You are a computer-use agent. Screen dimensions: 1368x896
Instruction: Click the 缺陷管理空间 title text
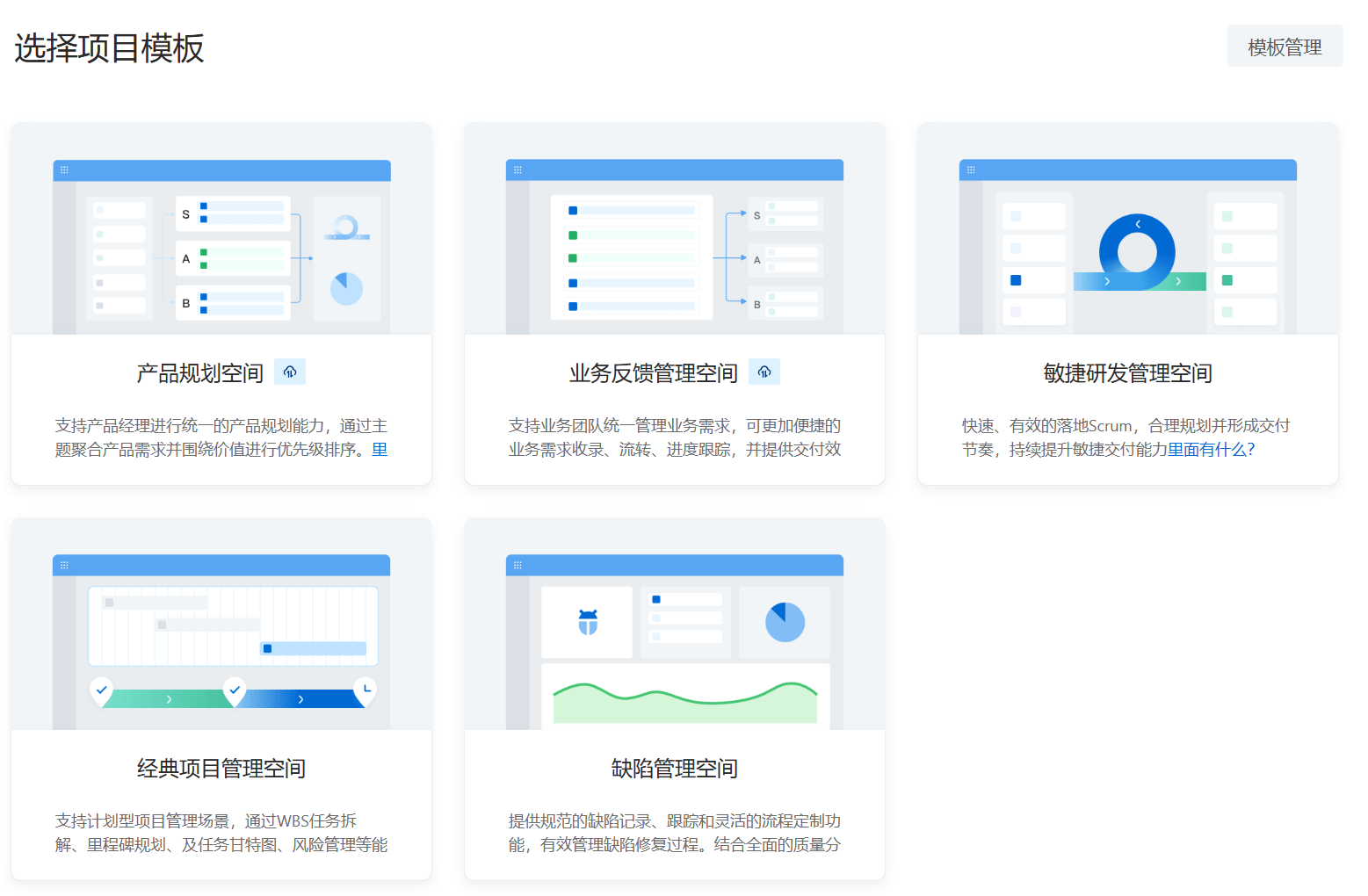(674, 767)
